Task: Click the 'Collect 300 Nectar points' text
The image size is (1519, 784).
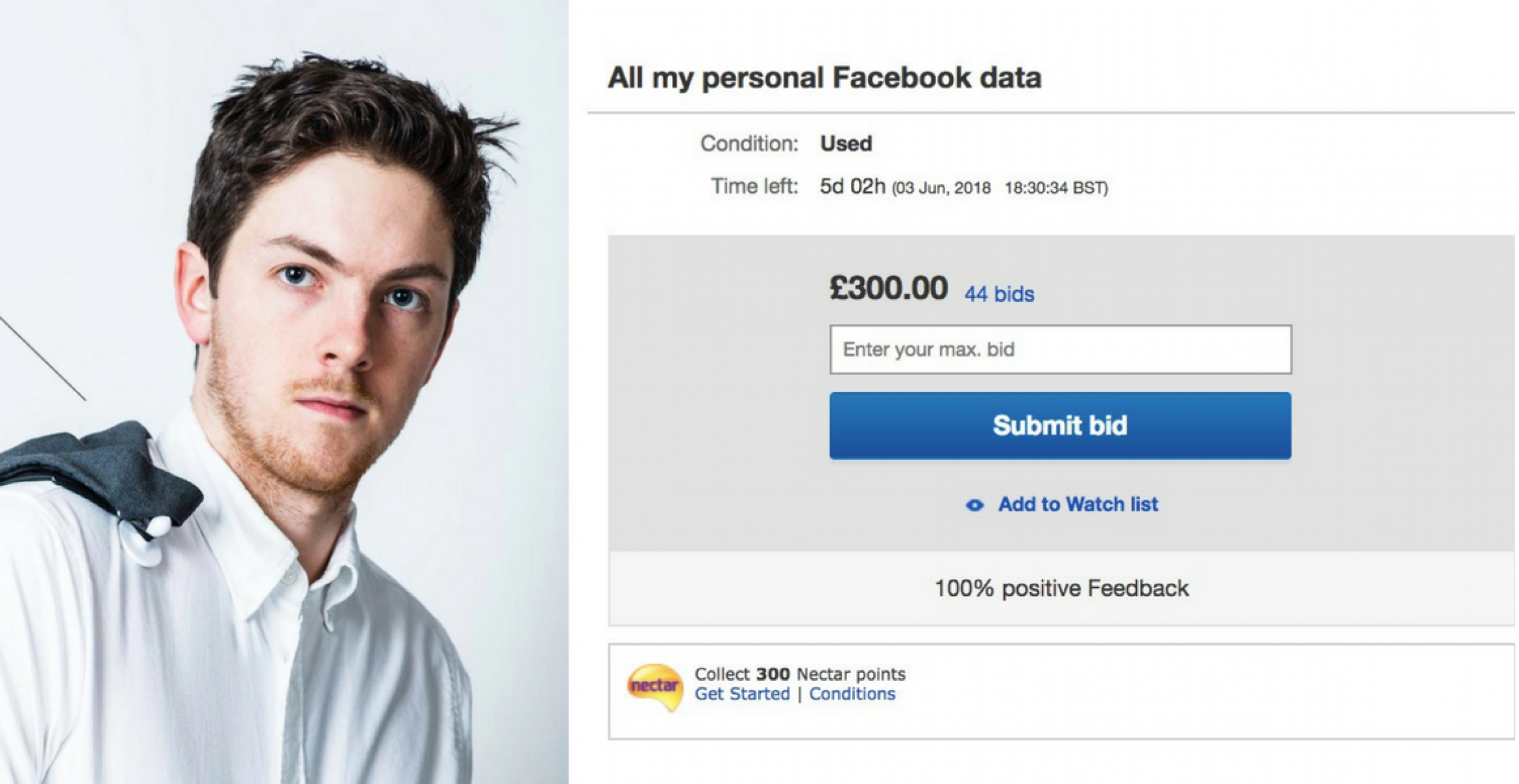Action: pyautogui.click(x=800, y=674)
